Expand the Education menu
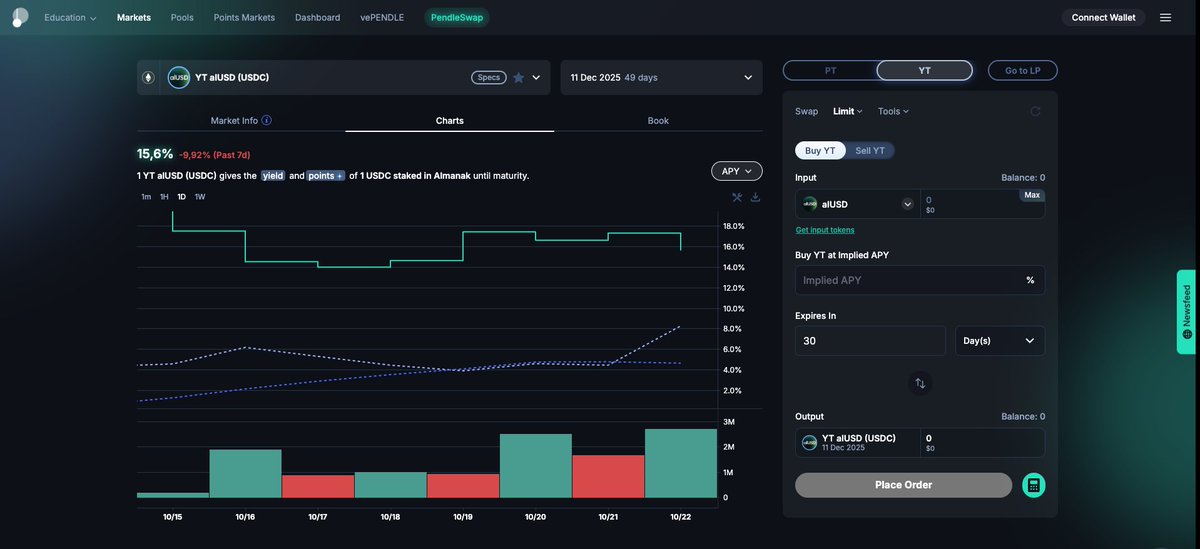This screenshot has width=1200, height=549. [x=70, y=17]
